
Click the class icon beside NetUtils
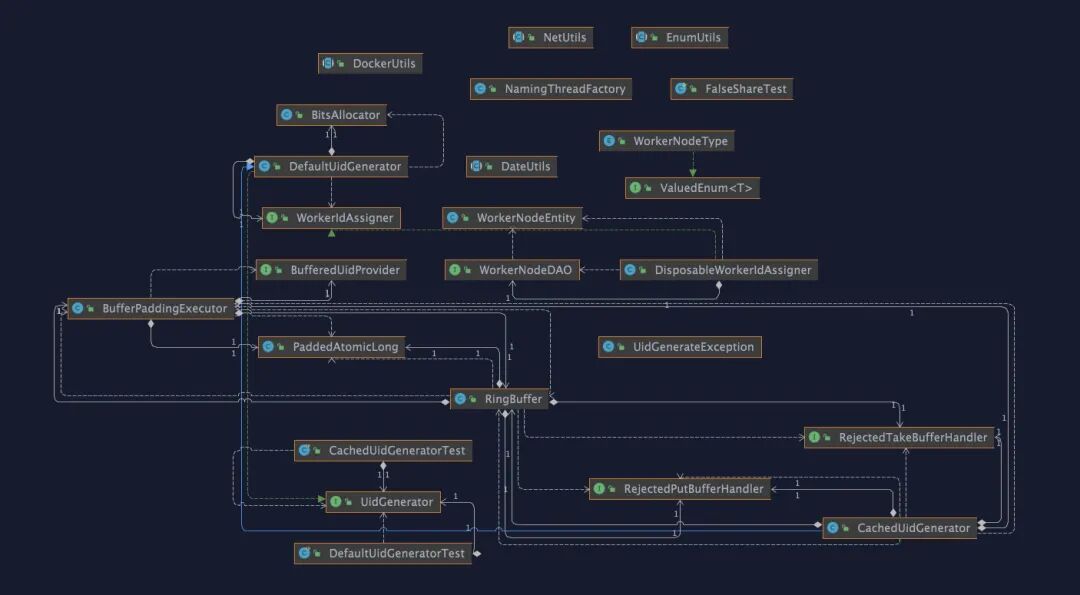tap(519, 38)
